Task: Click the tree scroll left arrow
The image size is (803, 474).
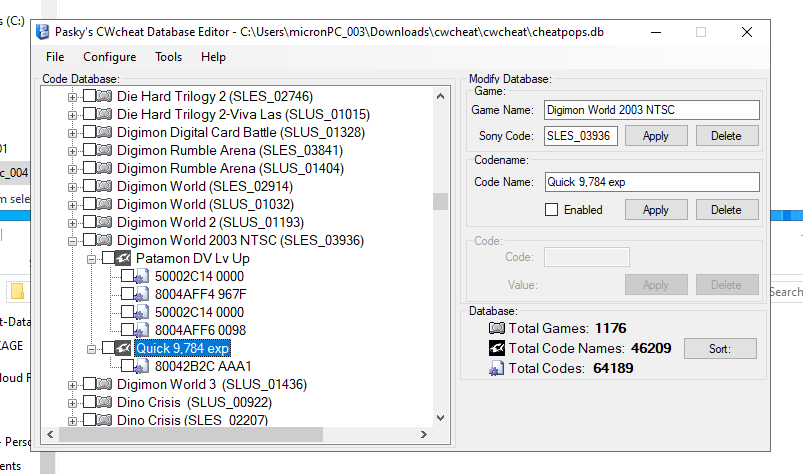Action: (50, 435)
